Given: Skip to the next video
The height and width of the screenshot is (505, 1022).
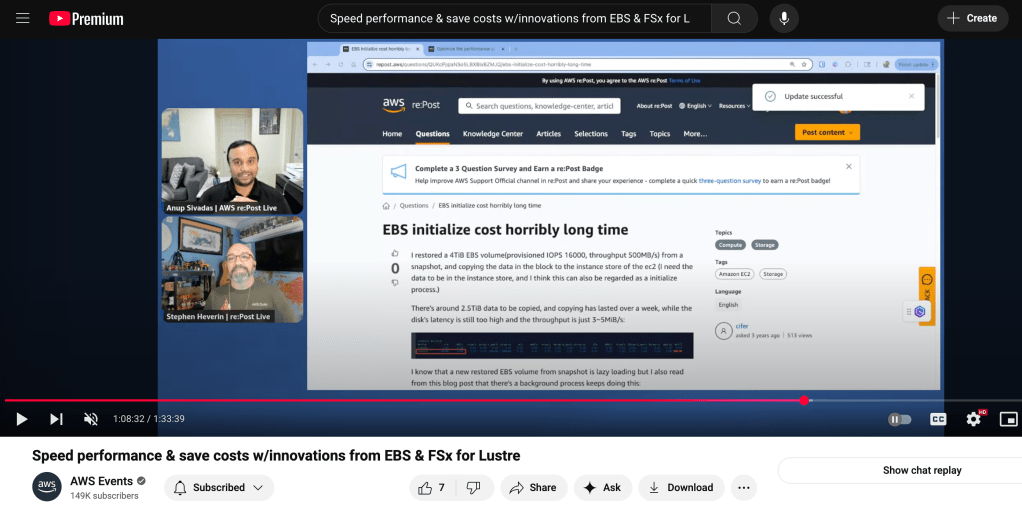Looking at the screenshot, I should click(x=56, y=419).
